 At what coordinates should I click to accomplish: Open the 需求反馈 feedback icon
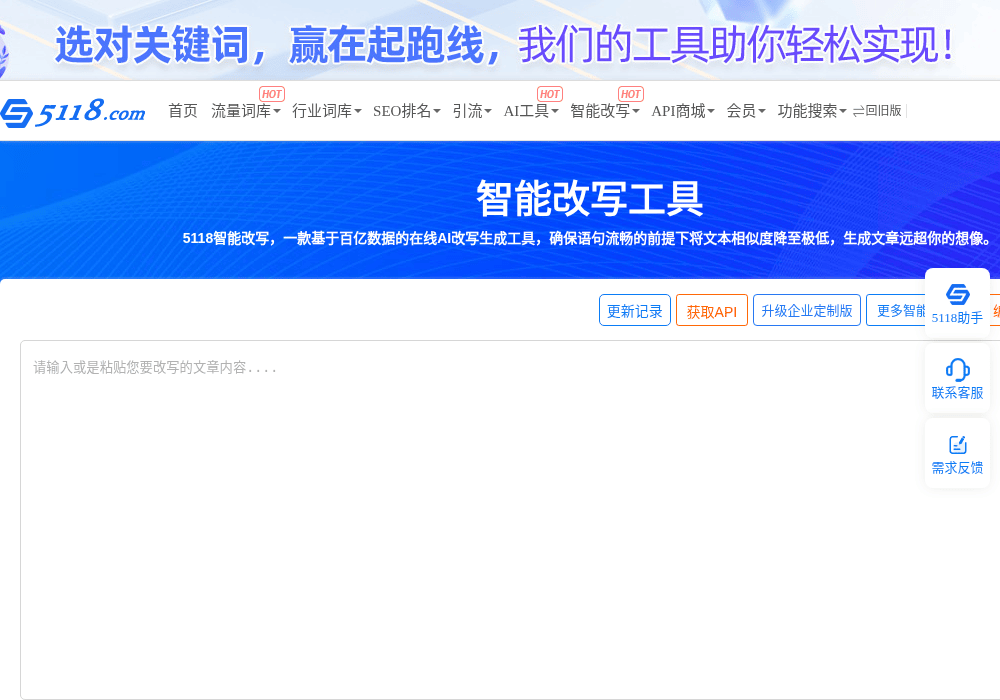pos(957,444)
